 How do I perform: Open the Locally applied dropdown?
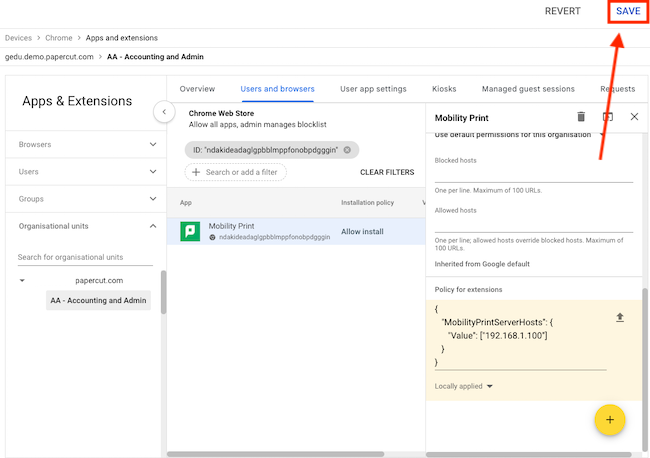[463, 386]
